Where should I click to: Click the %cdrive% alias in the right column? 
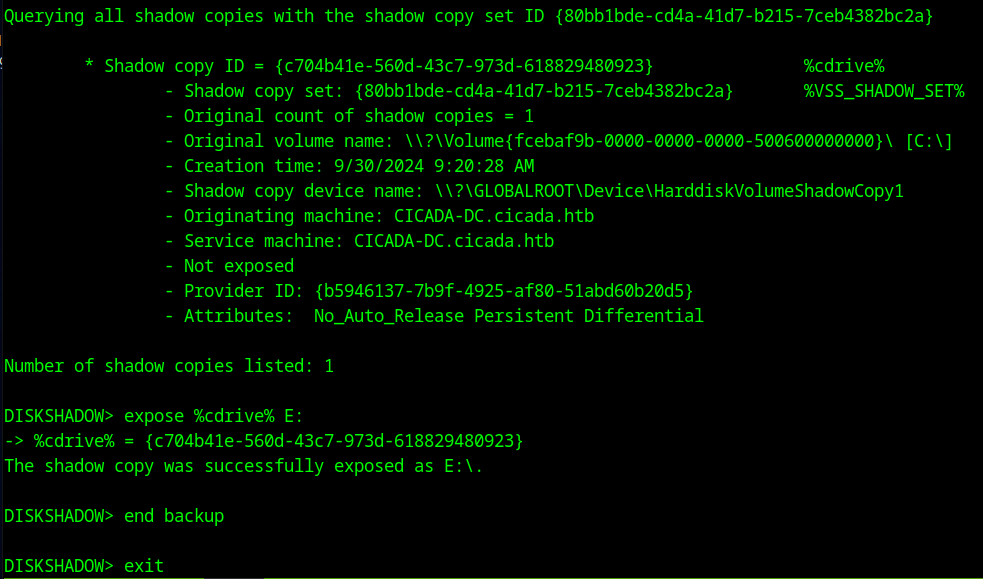[844, 66]
